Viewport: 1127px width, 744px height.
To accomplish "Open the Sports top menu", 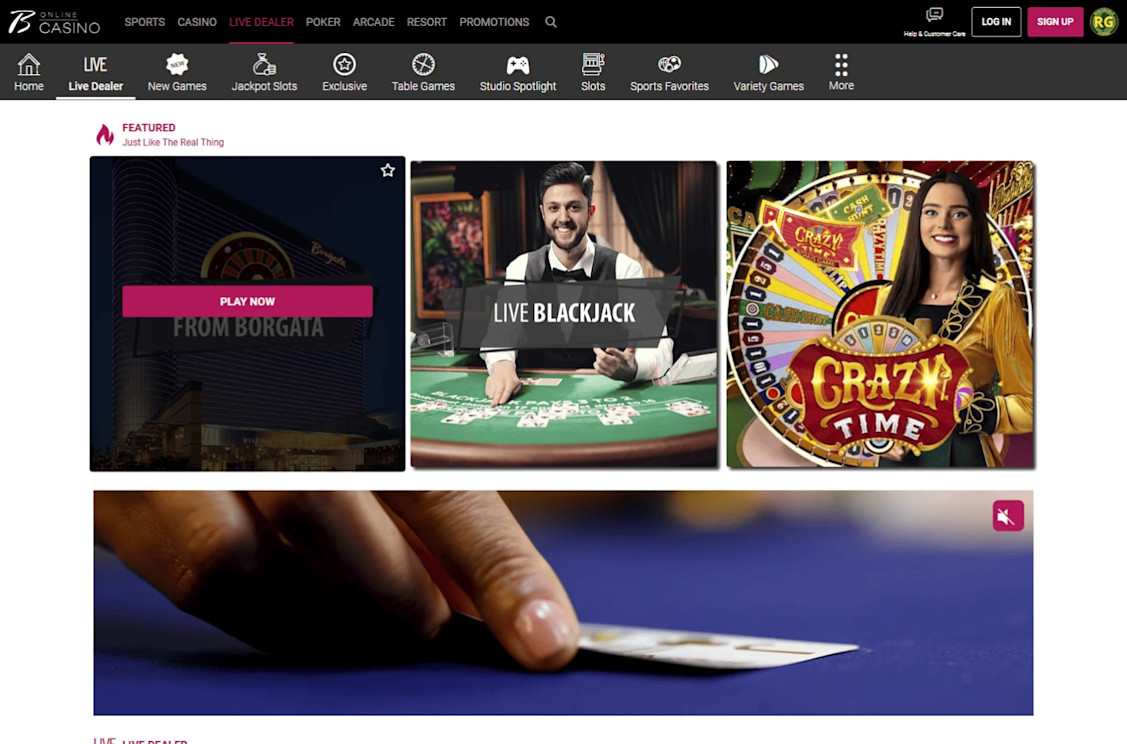I will (144, 22).
